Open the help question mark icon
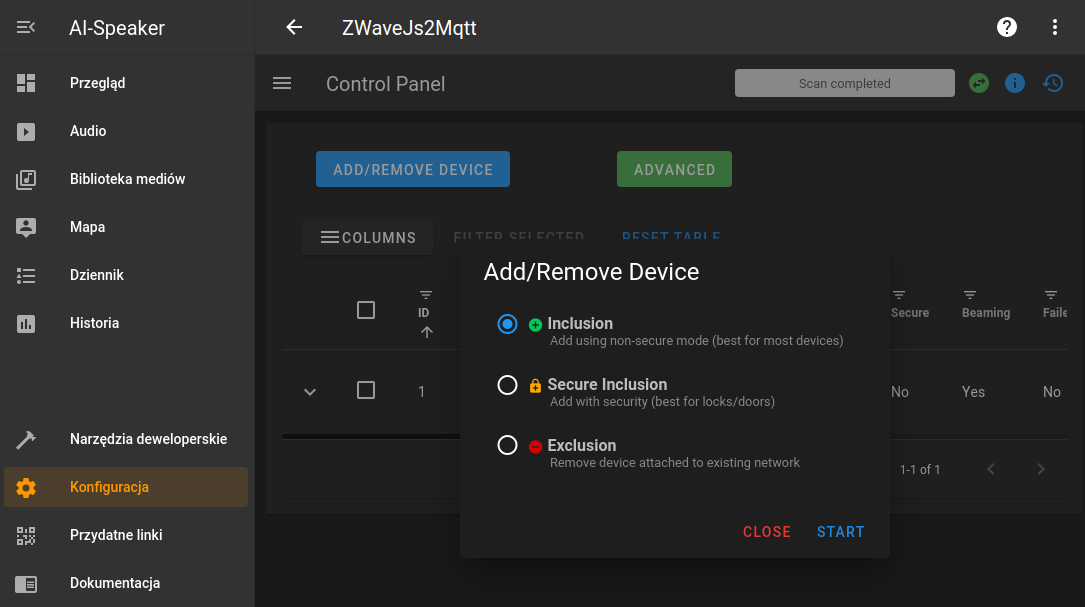The image size is (1085, 607). tap(1007, 27)
